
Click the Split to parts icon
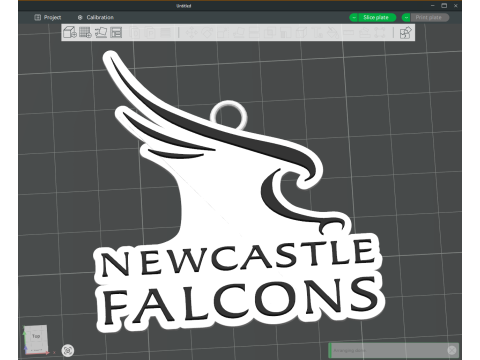coord(150,32)
